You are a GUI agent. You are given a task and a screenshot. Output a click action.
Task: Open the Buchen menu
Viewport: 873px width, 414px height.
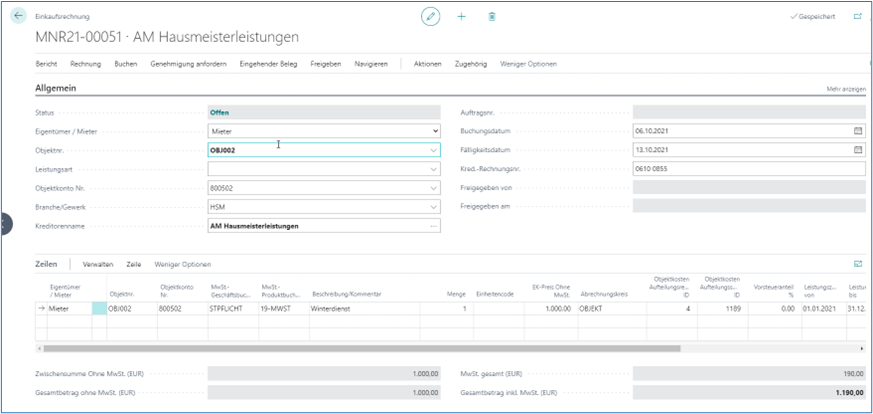click(x=125, y=64)
